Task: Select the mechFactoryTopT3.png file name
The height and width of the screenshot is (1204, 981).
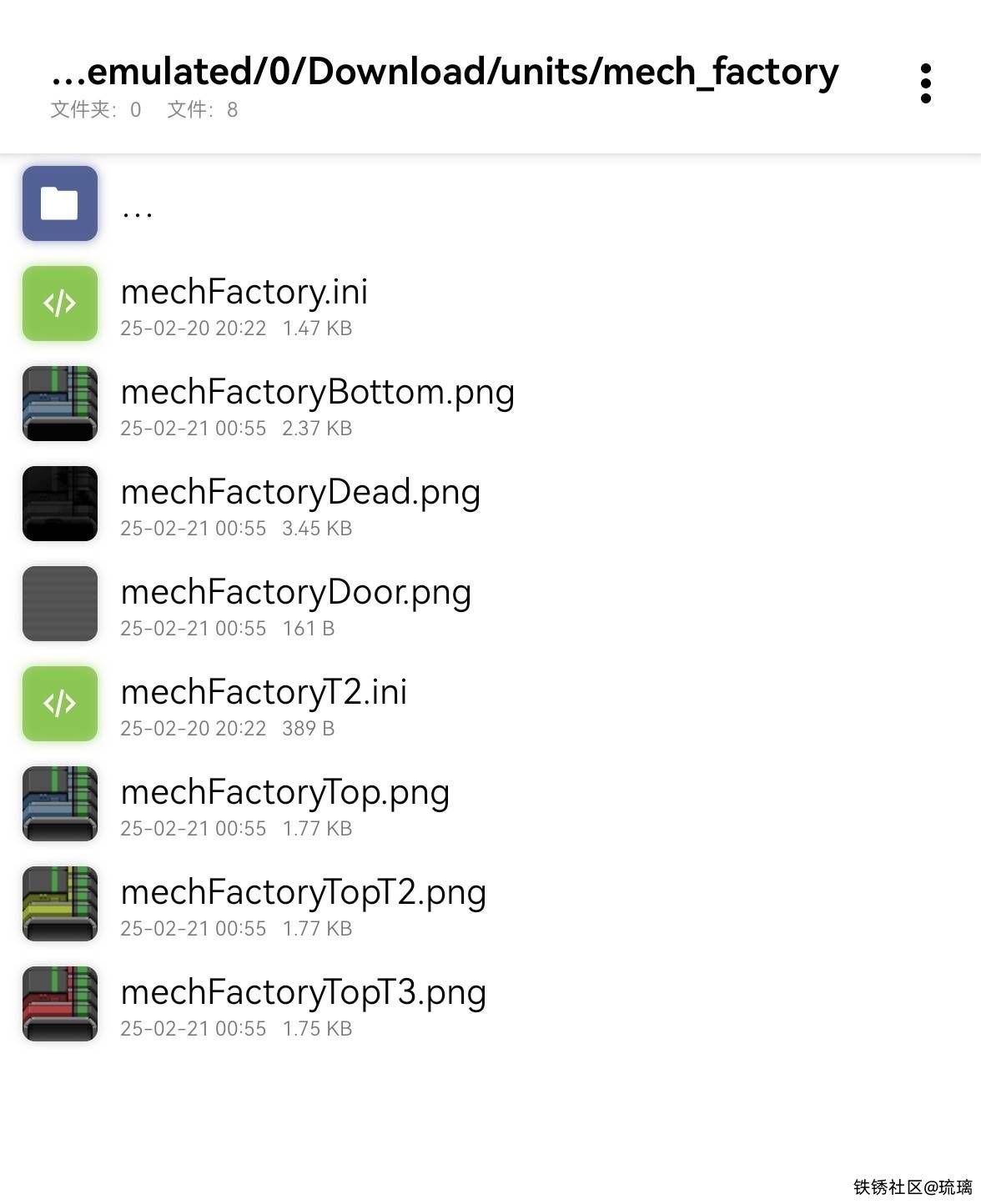Action: tap(304, 993)
